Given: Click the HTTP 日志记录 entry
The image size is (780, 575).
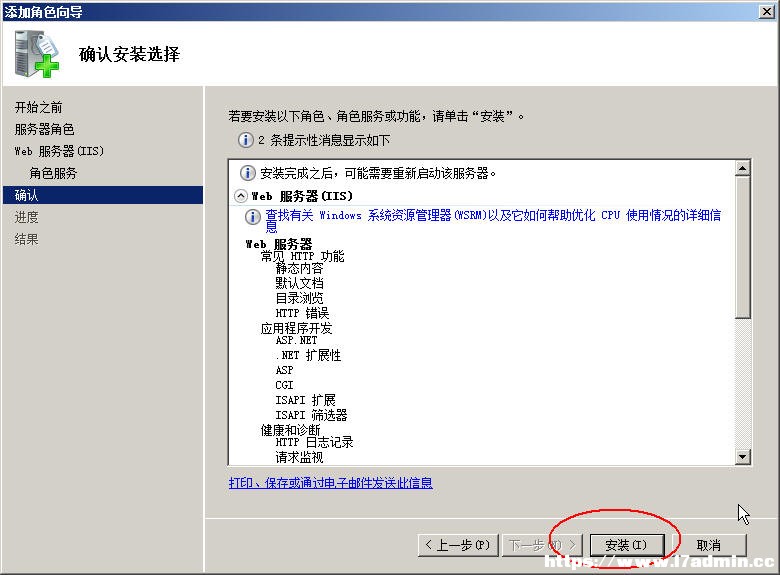Looking at the screenshot, I should (314, 442).
